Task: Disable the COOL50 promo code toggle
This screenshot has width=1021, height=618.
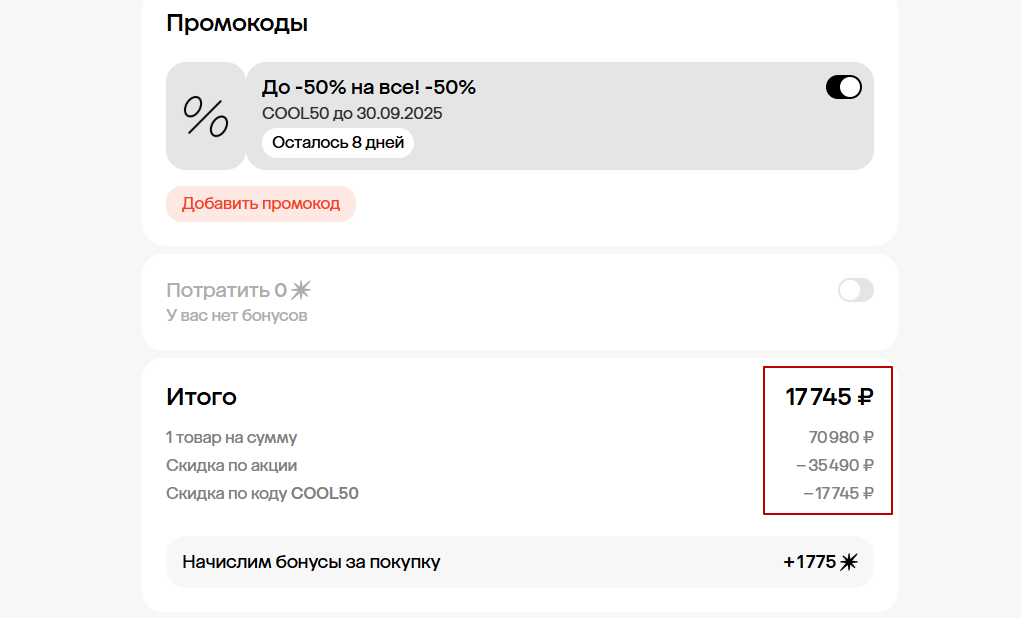Action: click(x=843, y=88)
